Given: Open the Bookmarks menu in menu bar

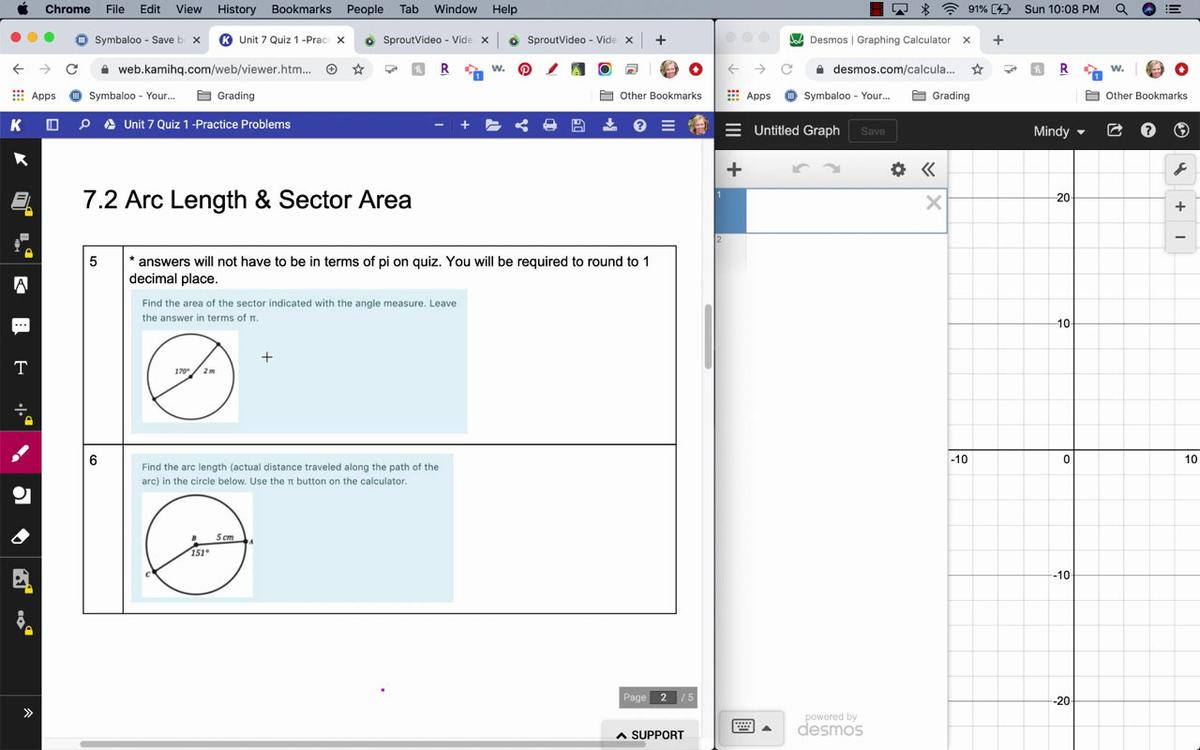Looking at the screenshot, I should [x=301, y=9].
